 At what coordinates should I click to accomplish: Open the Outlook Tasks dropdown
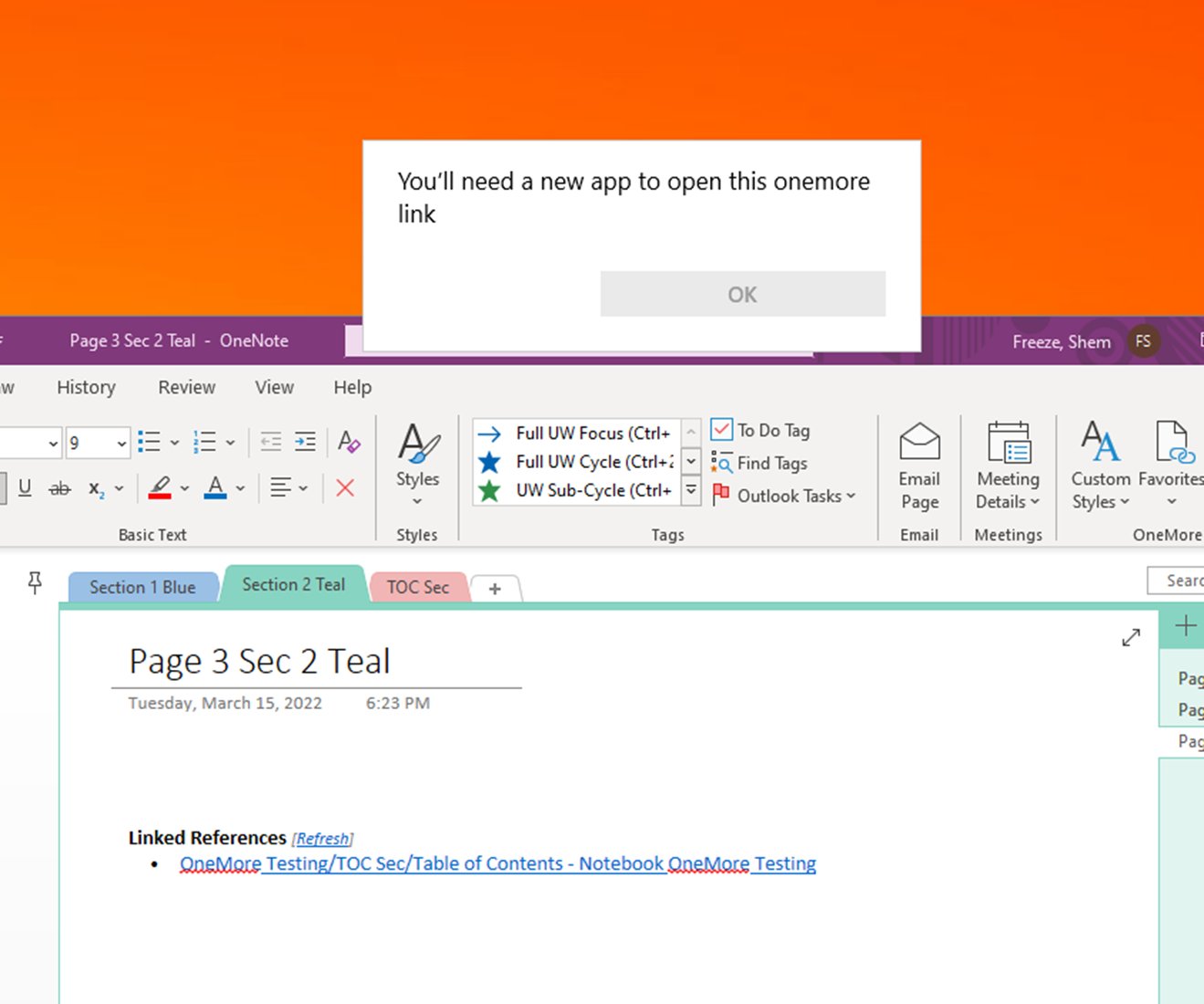[x=851, y=496]
